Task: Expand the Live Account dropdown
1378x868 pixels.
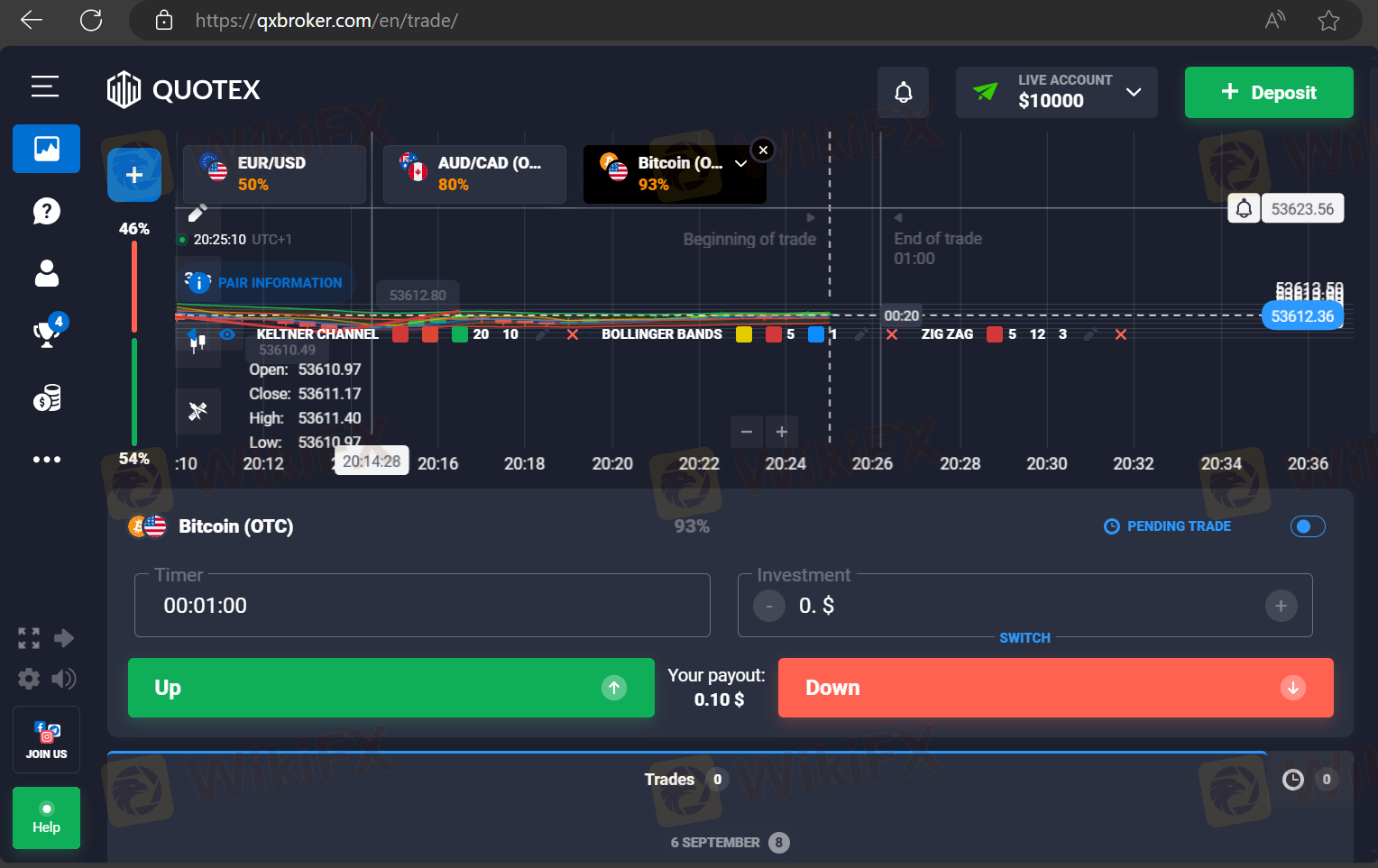Action: tap(1134, 92)
